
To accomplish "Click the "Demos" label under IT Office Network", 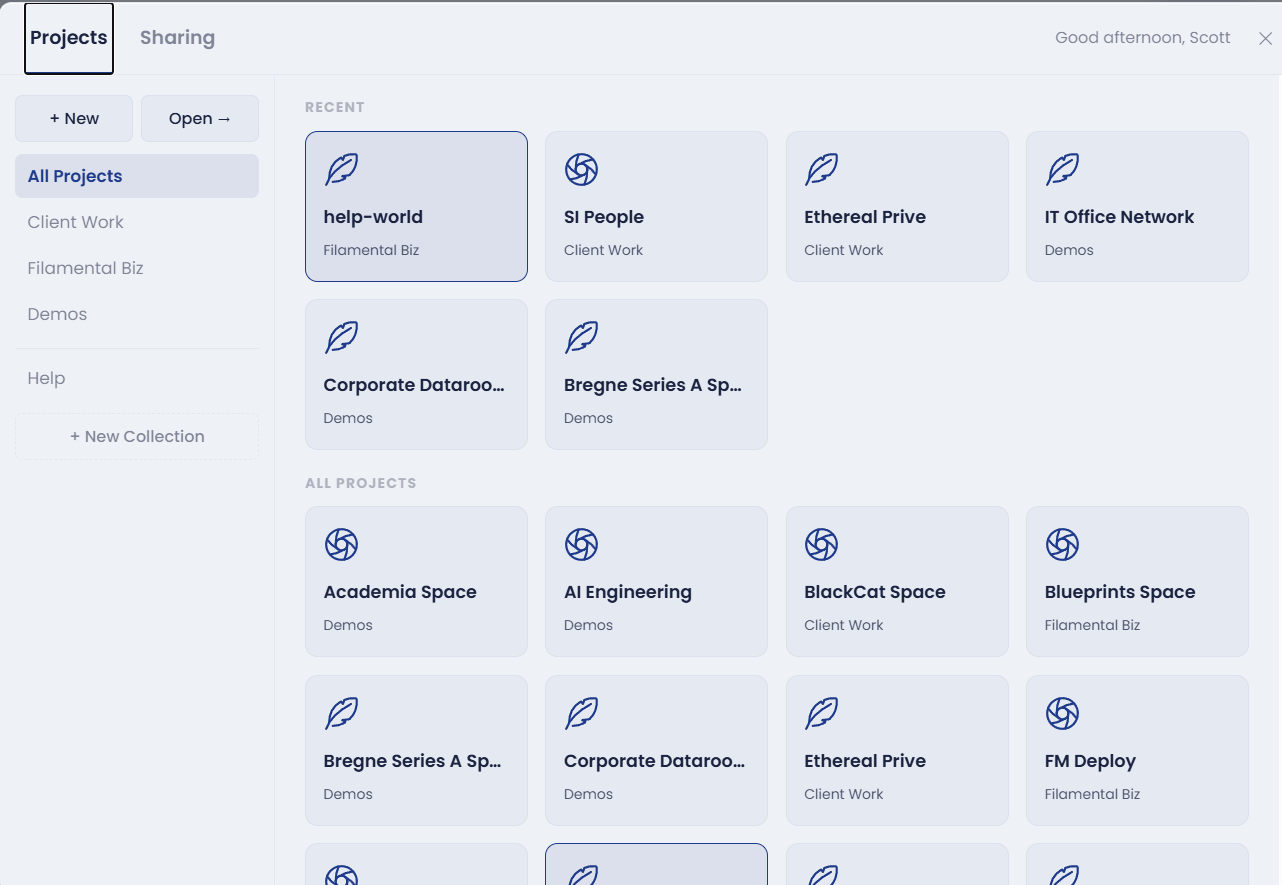I will pos(1069,250).
